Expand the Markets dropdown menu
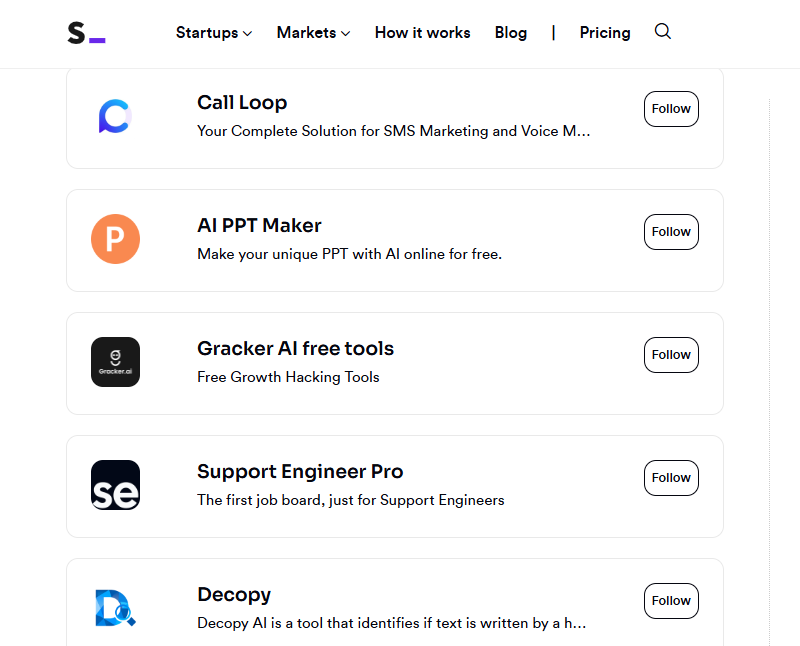The image size is (800, 646). click(x=313, y=33)
